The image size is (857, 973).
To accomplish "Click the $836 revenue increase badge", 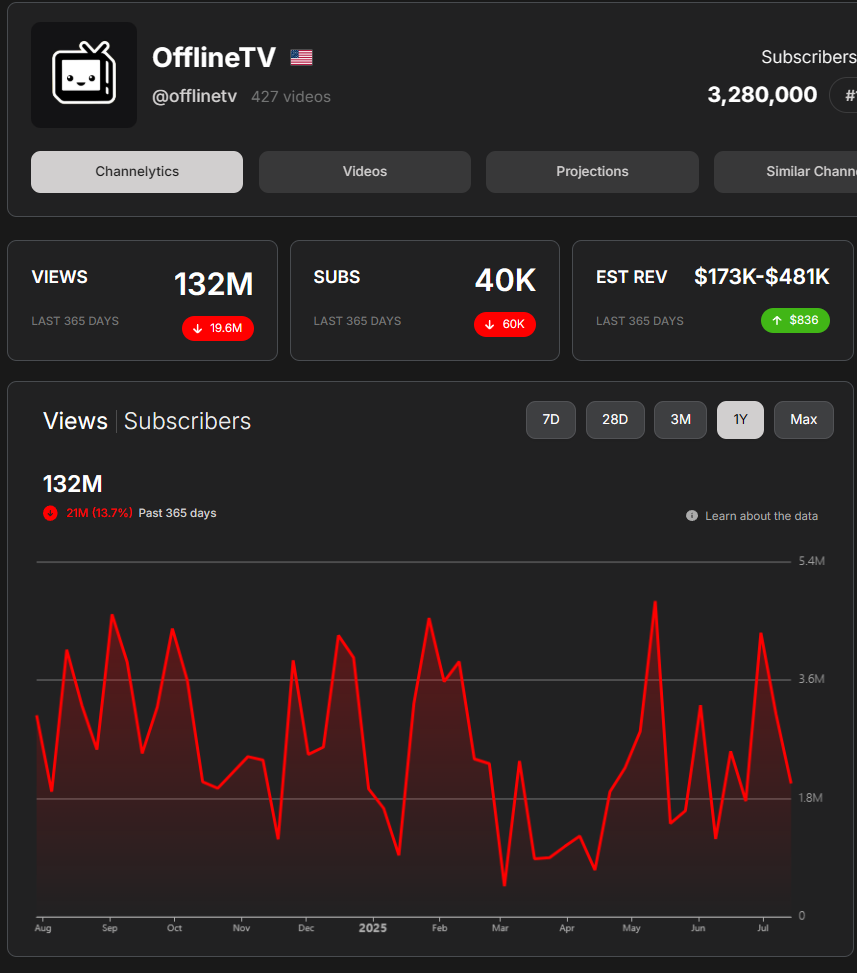I will pos(796,320).
